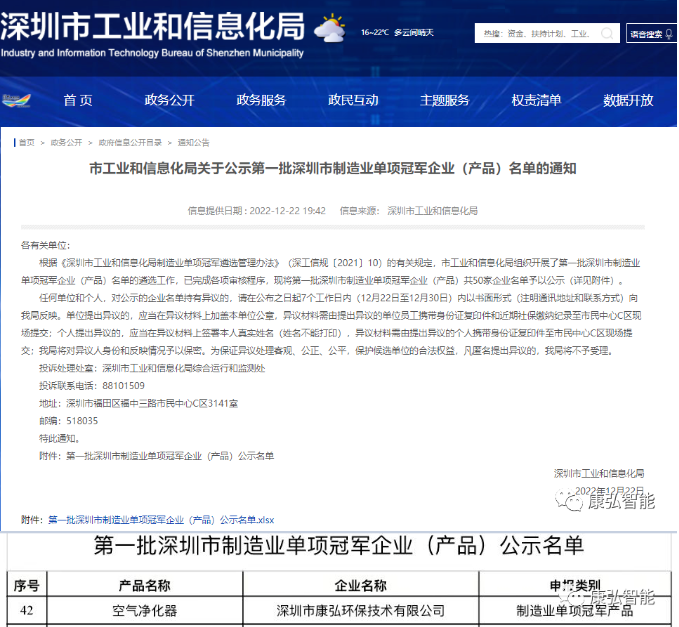Click the postal code 518035
Screen dimensions: 679x627
pos(82,421)
